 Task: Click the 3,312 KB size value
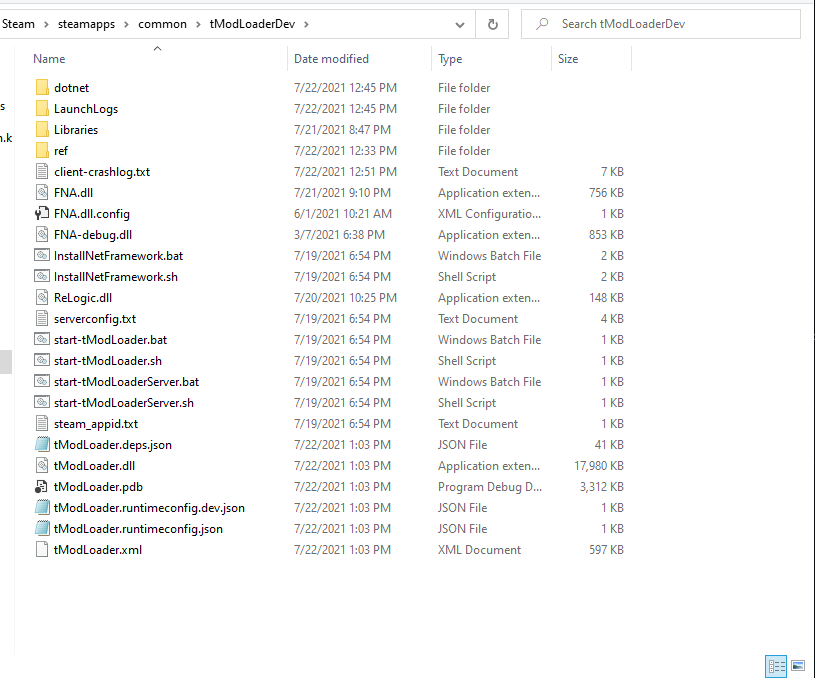pos(601,487)
